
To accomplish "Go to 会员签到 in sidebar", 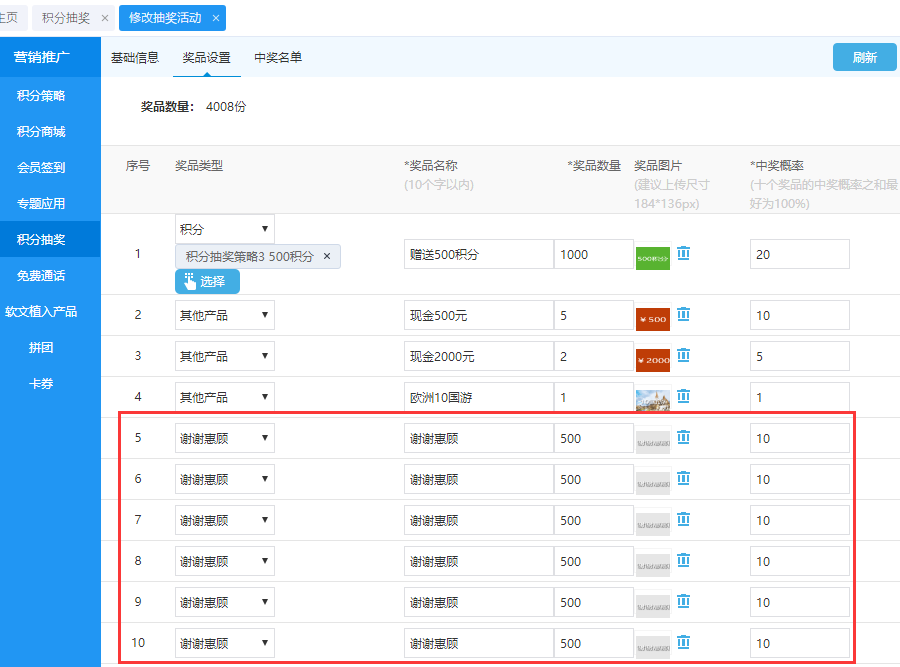I will pyautogui.click(x=41, y=168).
